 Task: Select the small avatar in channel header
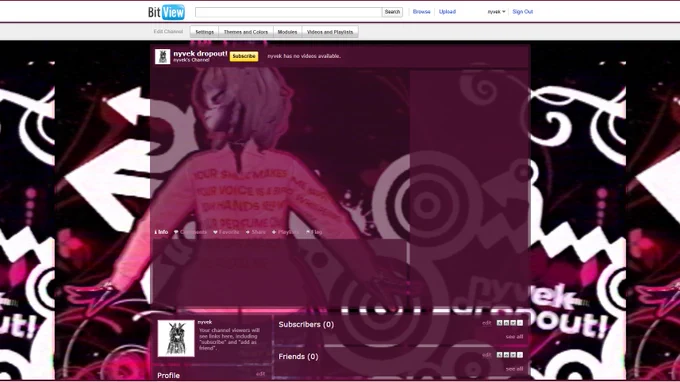[163, 56]
